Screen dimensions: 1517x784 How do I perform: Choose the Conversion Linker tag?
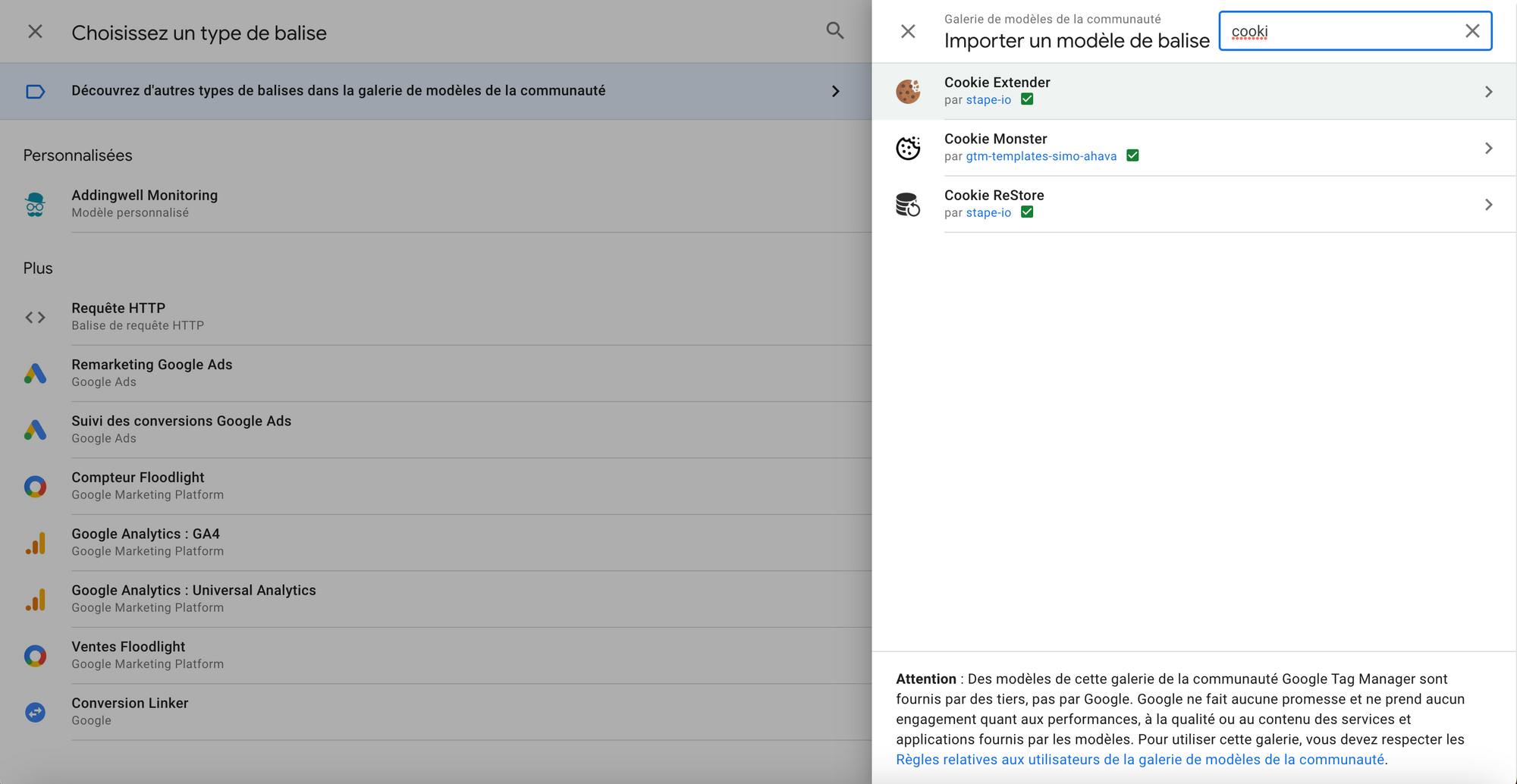435,712
